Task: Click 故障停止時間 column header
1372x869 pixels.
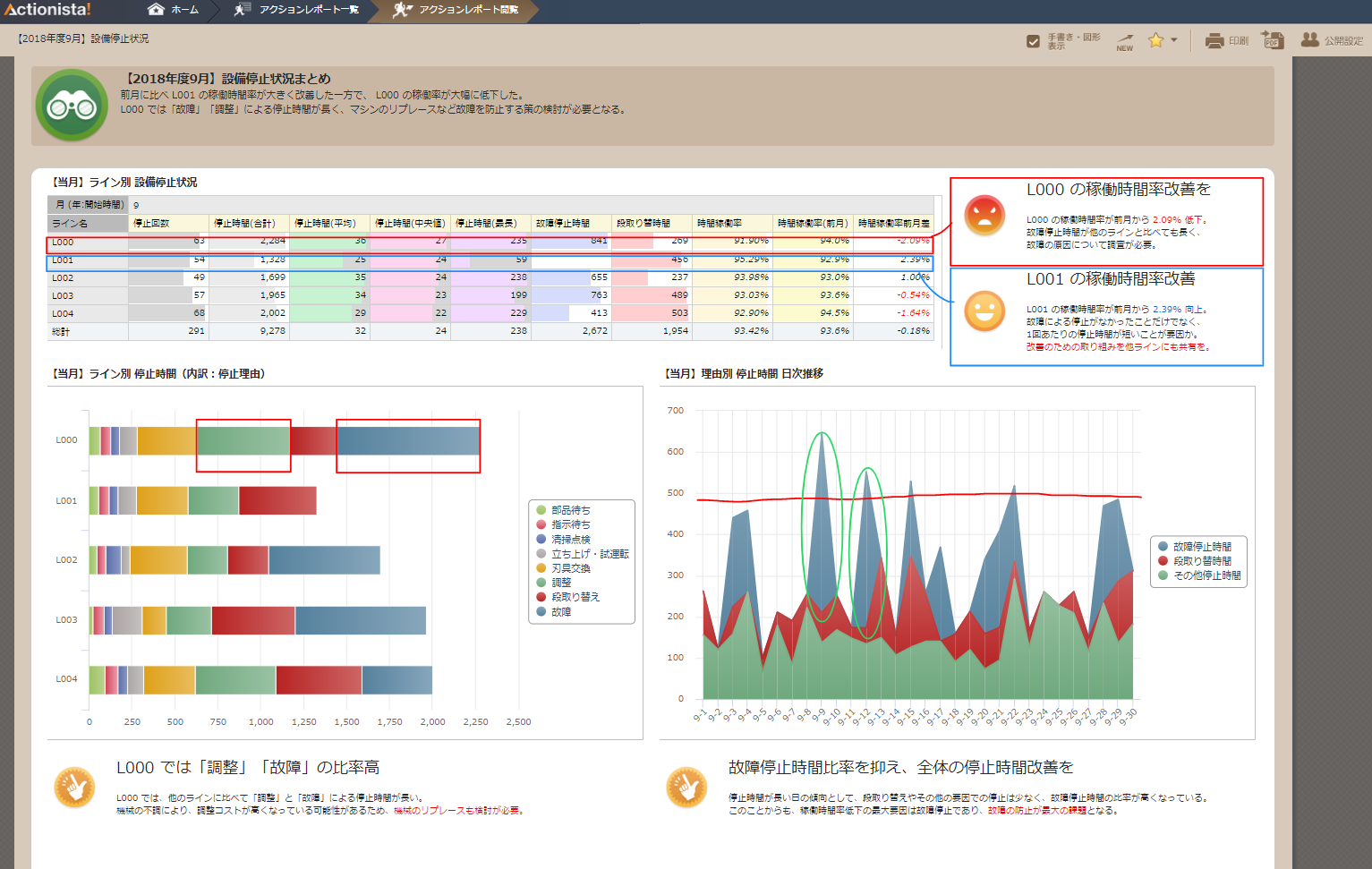Action: [x=571, y=223]
